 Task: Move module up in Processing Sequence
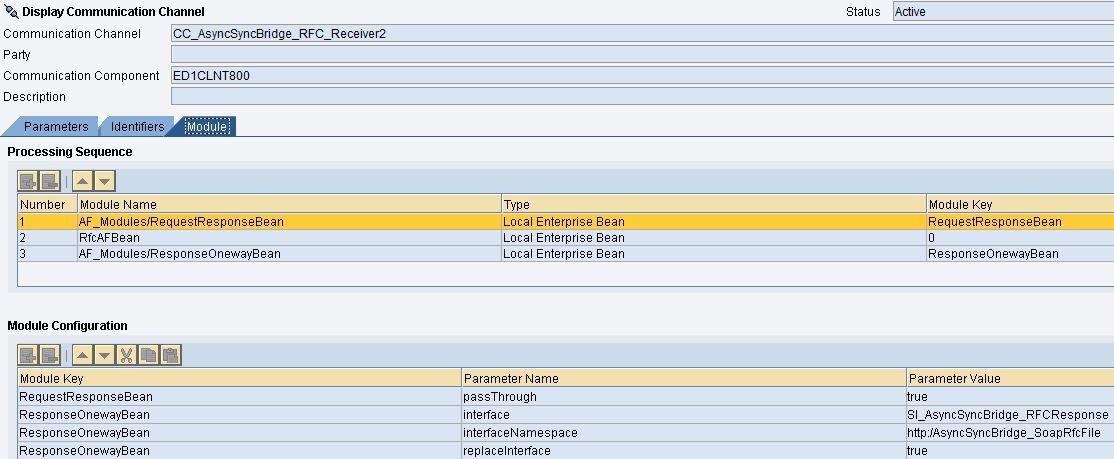click(x=84, y=181)
